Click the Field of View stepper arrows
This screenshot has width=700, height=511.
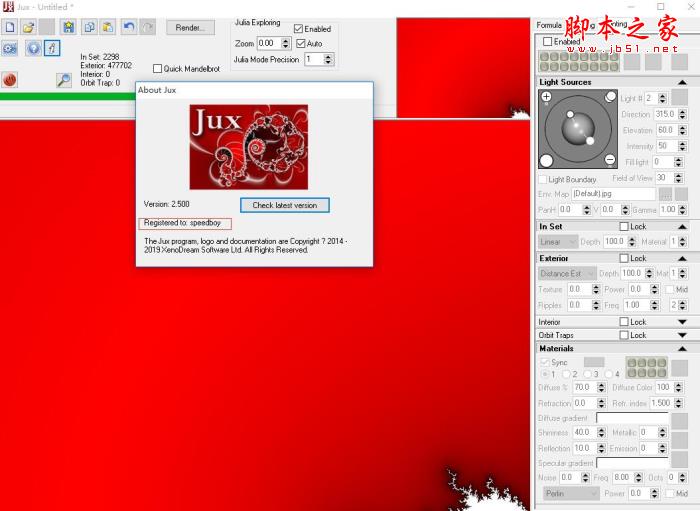679,178
